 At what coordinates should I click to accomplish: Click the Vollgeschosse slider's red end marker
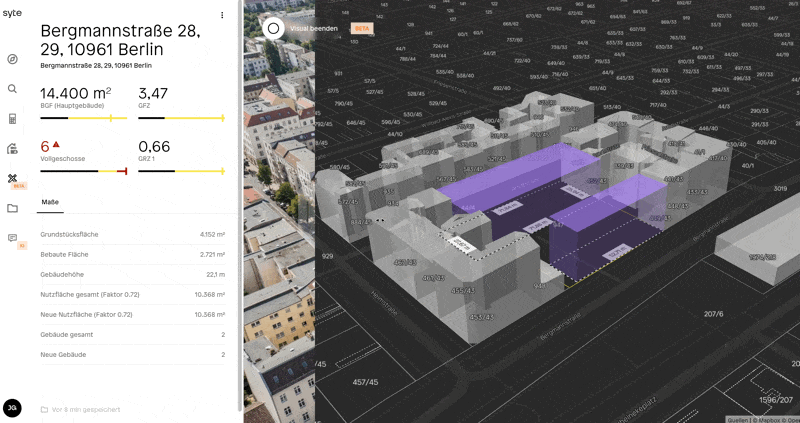[x=122, y=171]
